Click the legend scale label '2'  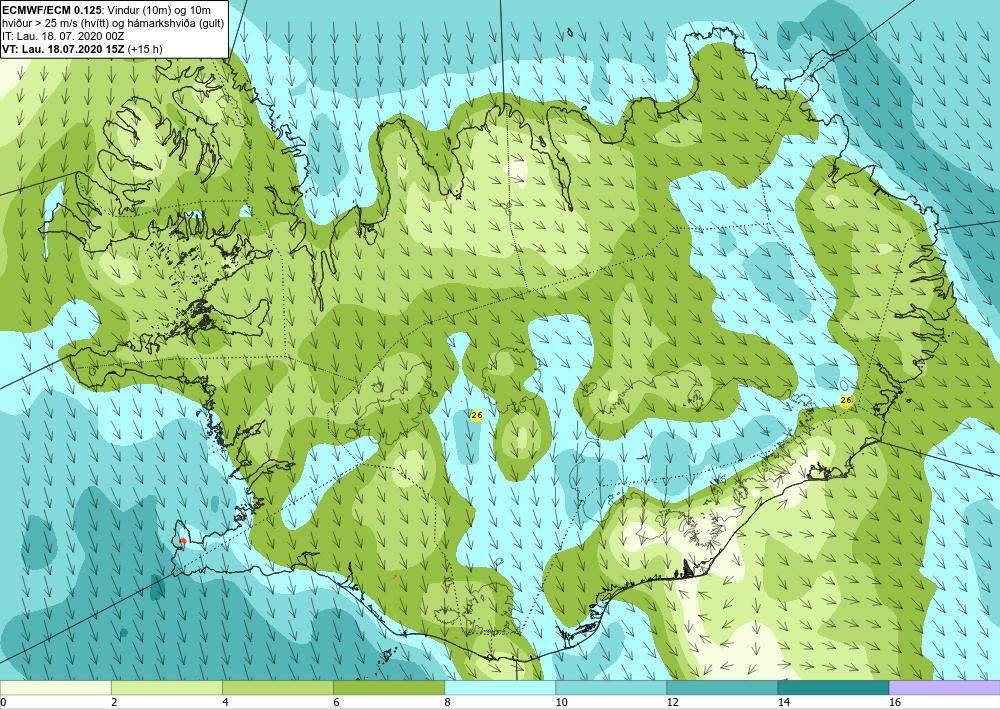(114, 702)
